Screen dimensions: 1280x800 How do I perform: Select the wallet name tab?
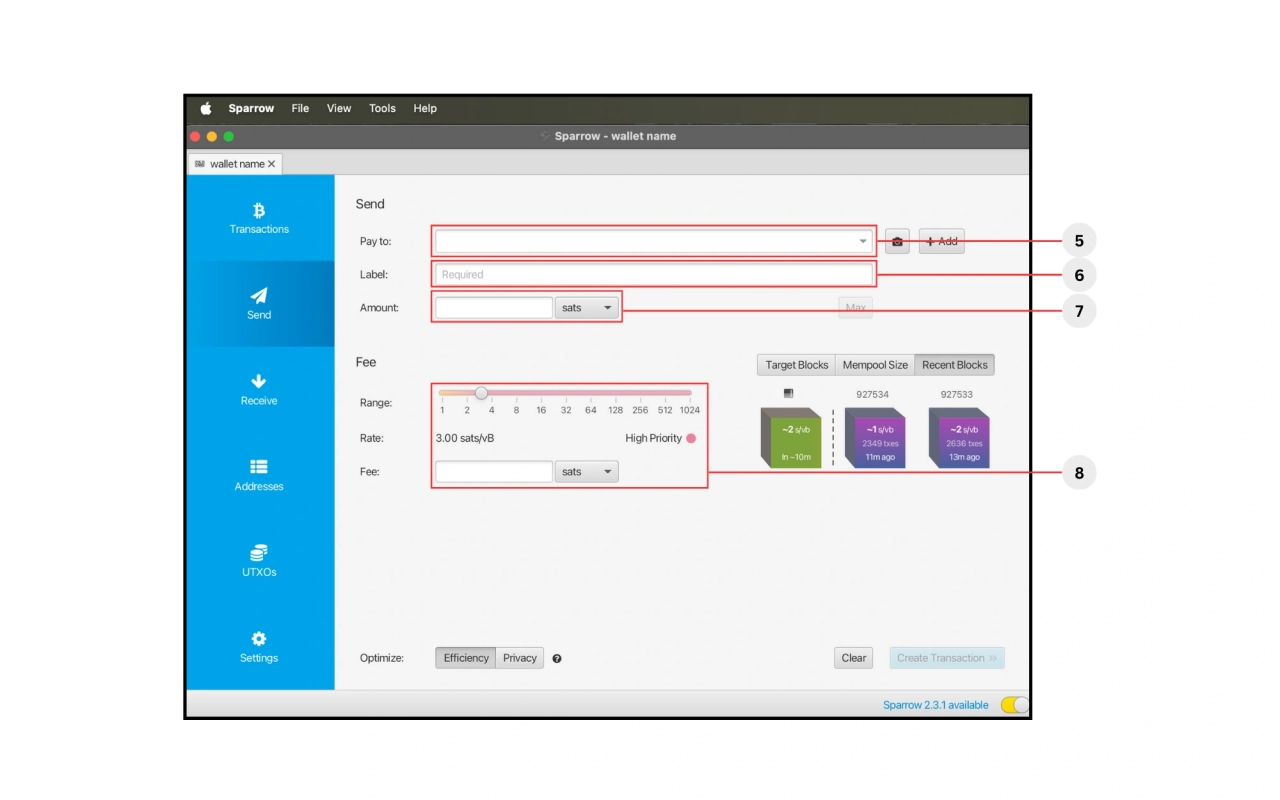click(x=235, y=164)
